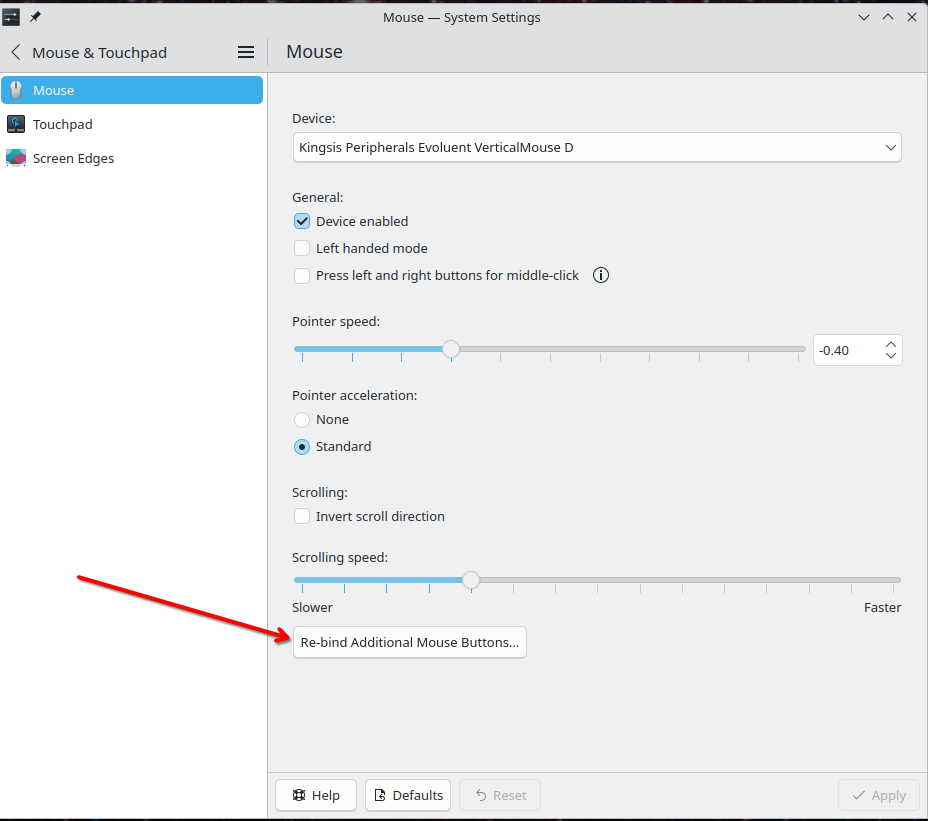The height and width of the screenshot is (821, 928).
Task: Open the Device dropdown list
Action: point(597,147)
